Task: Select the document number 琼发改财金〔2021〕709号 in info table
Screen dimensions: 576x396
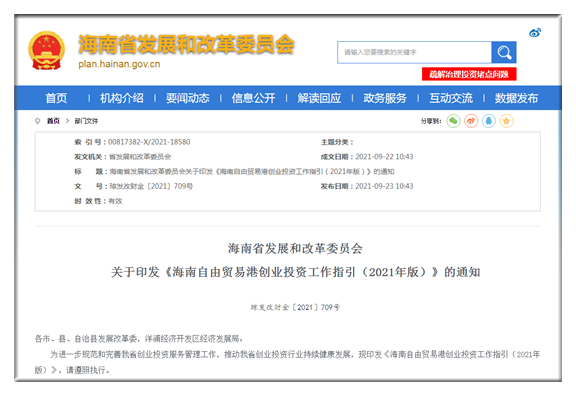Action: pyautogui.click(x=151, y=186)
